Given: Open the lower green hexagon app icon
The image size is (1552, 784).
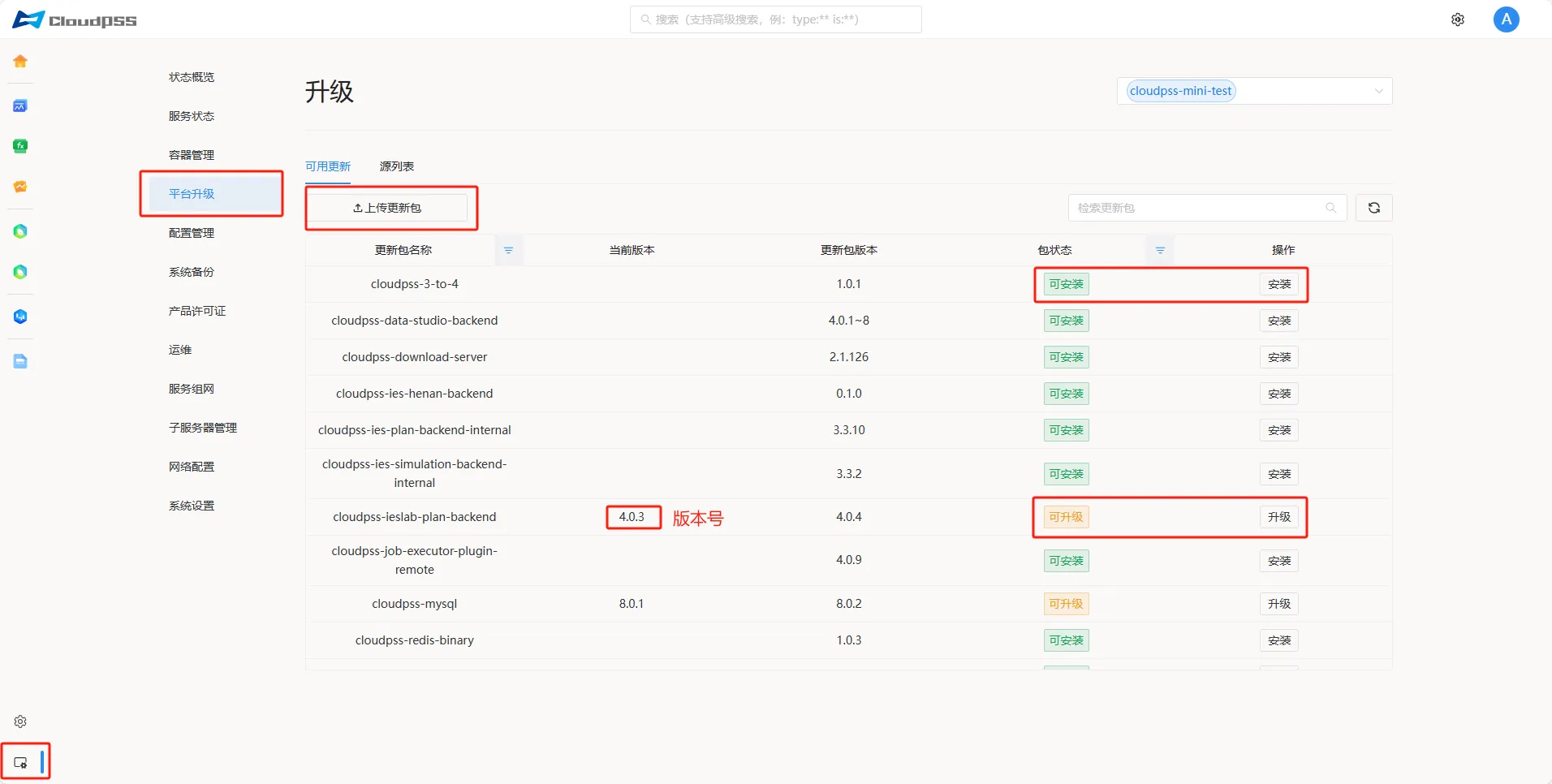Looking at the screenshot, I should pos(20,272).
